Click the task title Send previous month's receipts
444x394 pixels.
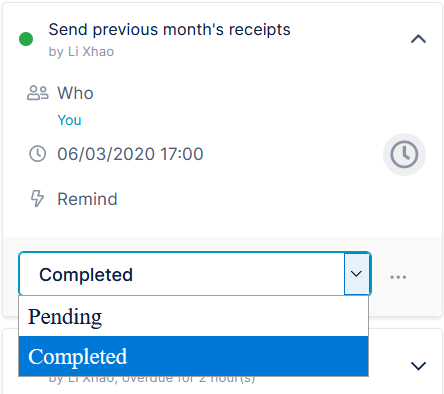coord(170,30)
